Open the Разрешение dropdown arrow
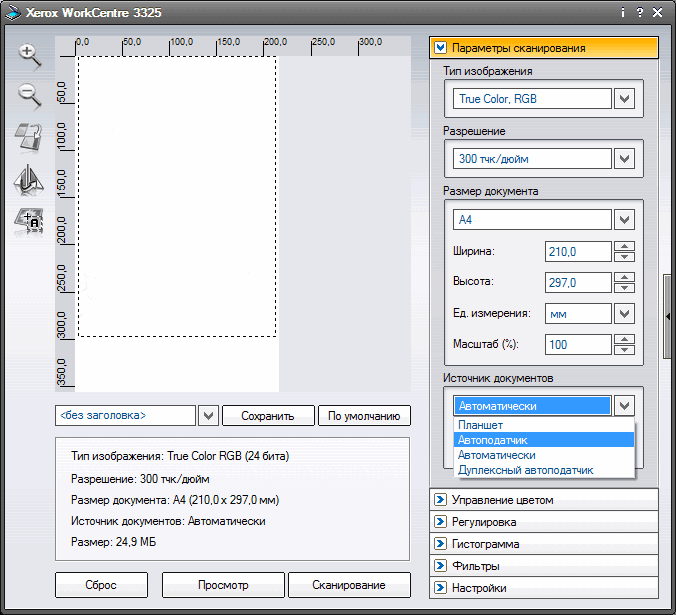Screen dimensions: 676x615 point(624,159)
